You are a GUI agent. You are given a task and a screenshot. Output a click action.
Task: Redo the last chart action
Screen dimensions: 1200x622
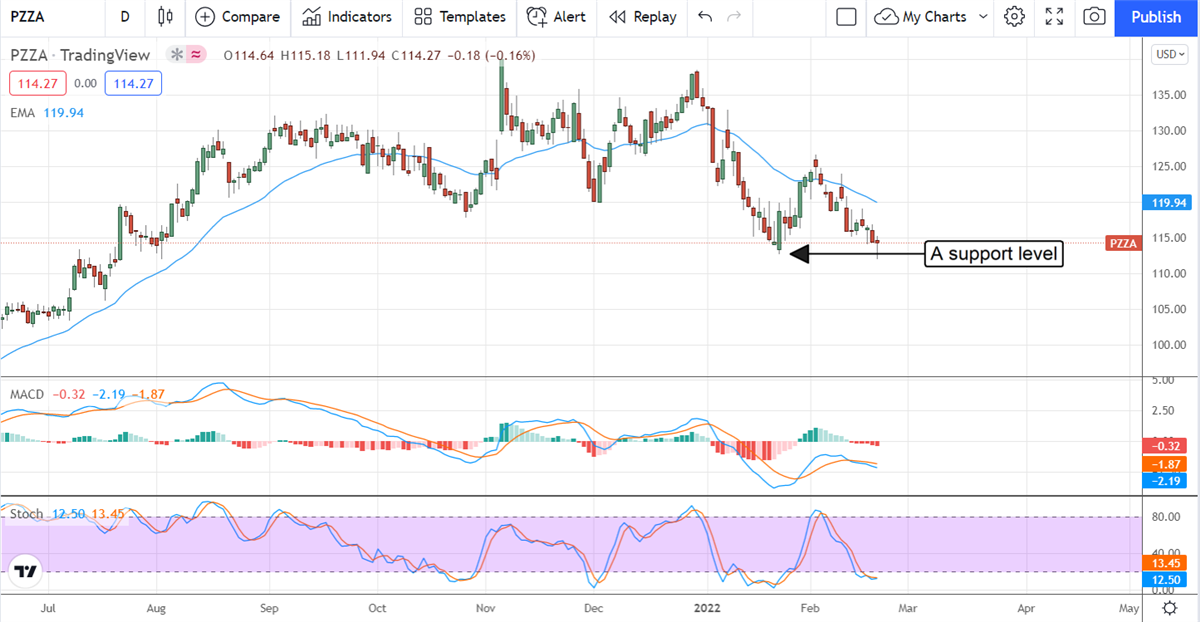click(735, 17)
